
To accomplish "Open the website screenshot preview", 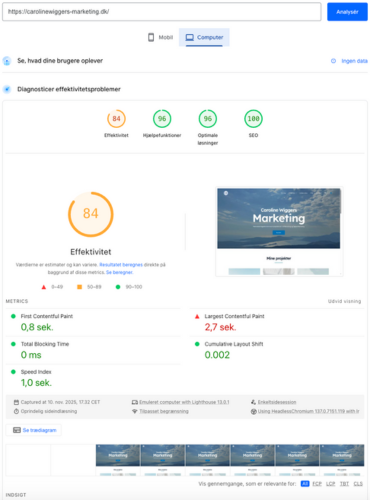I will (279, 232).
